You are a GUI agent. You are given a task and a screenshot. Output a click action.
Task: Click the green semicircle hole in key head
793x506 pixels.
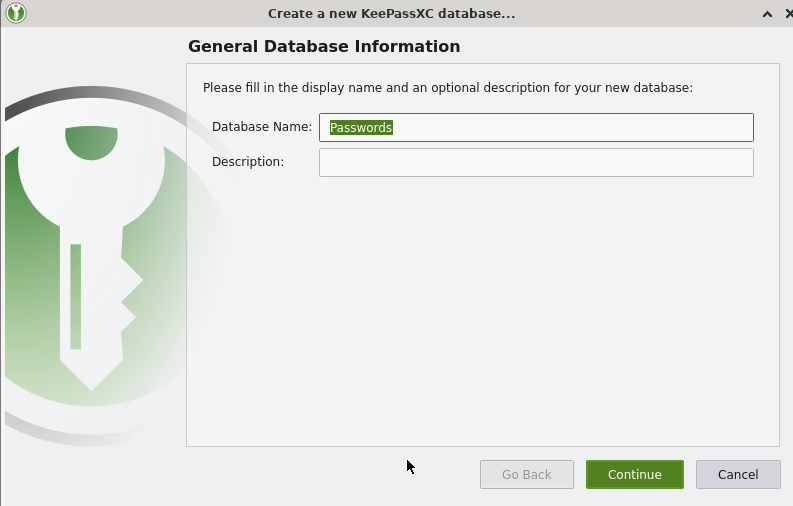91,141
